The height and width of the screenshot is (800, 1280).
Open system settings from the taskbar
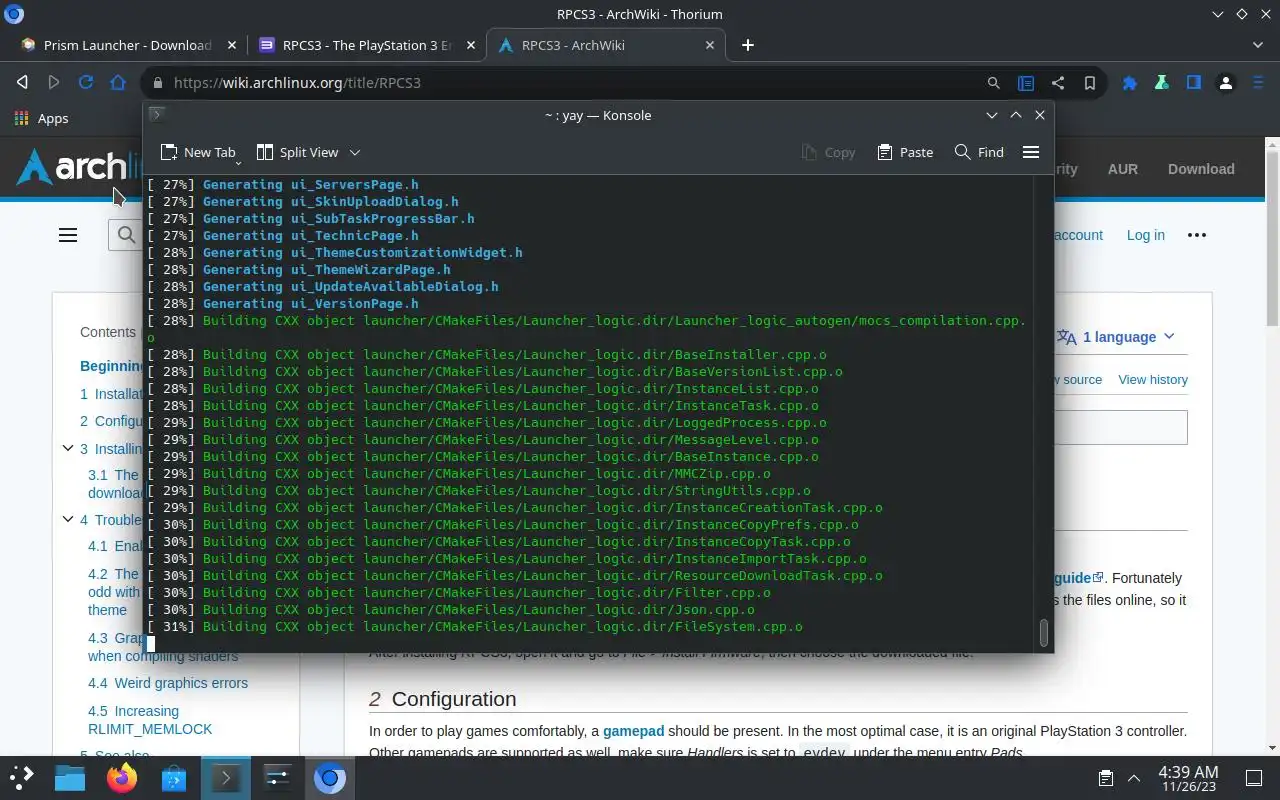(277, 777)
